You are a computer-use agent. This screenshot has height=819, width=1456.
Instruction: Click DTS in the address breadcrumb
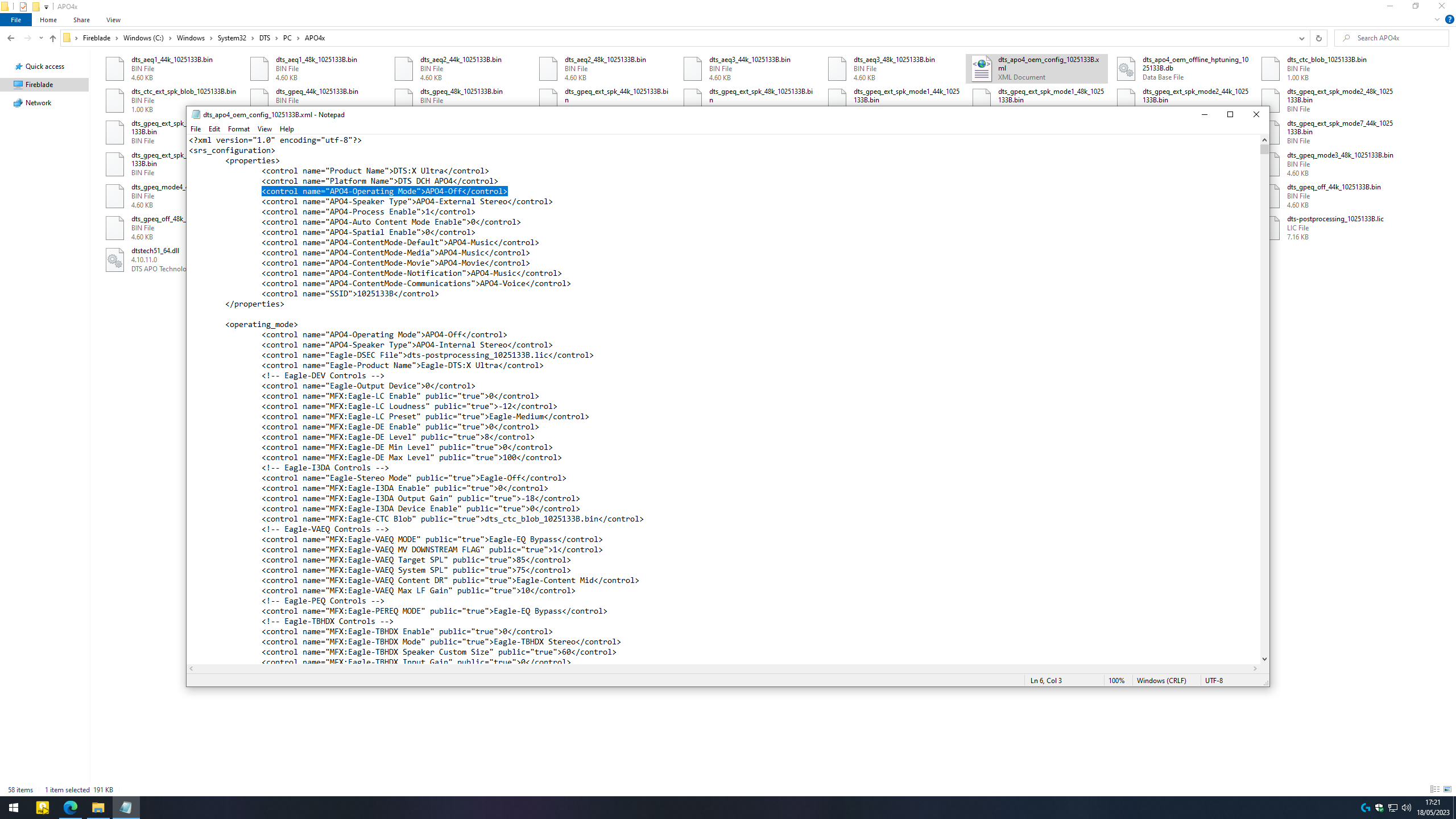[x=265, y=38]
